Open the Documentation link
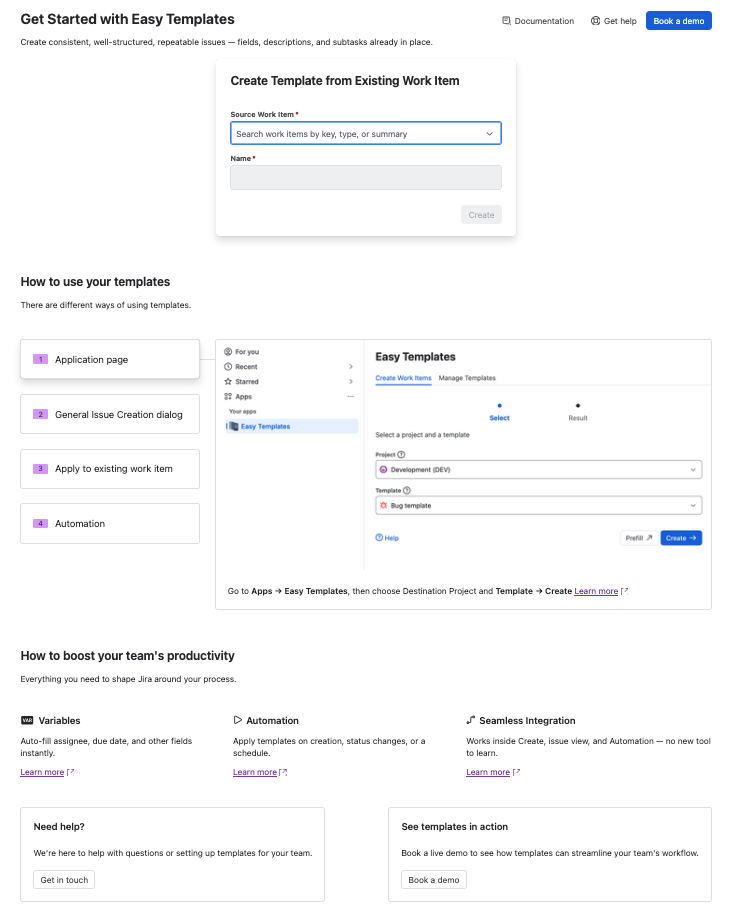Screen dimensions: 730x922 [538, 21]
